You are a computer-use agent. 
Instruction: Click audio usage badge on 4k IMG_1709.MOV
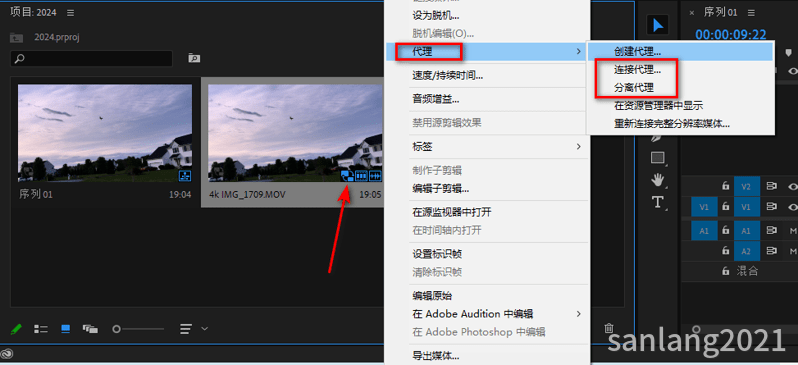pos(375,176)
